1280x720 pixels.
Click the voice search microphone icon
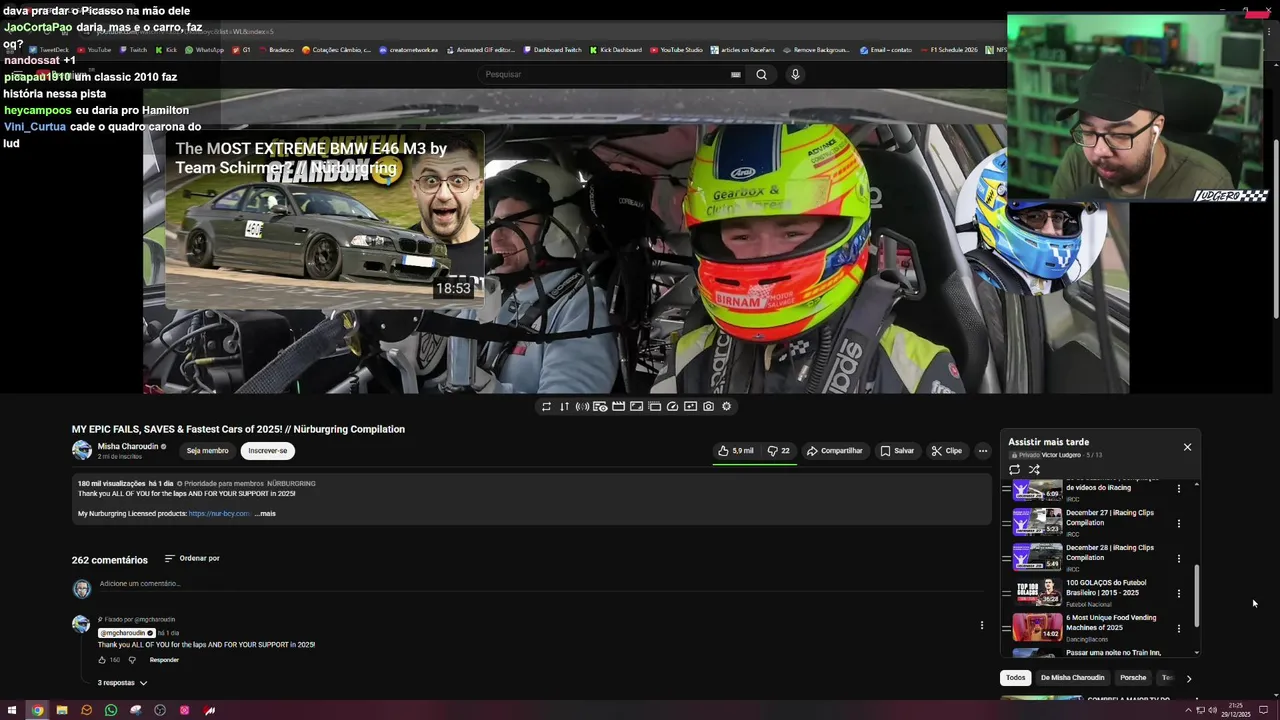pyautogui.click(x=795, y=74)
